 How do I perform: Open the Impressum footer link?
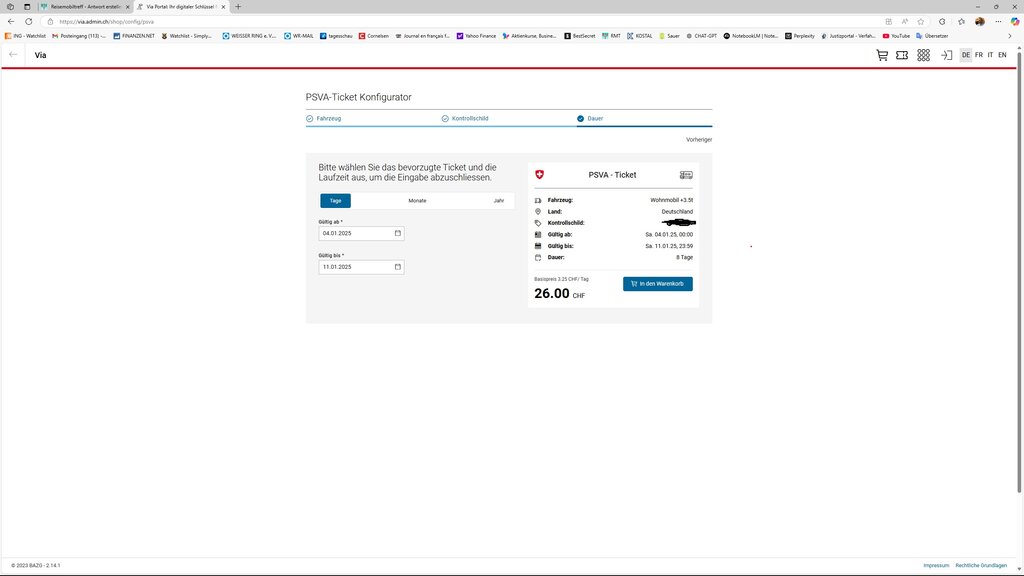tap(936, 566)
